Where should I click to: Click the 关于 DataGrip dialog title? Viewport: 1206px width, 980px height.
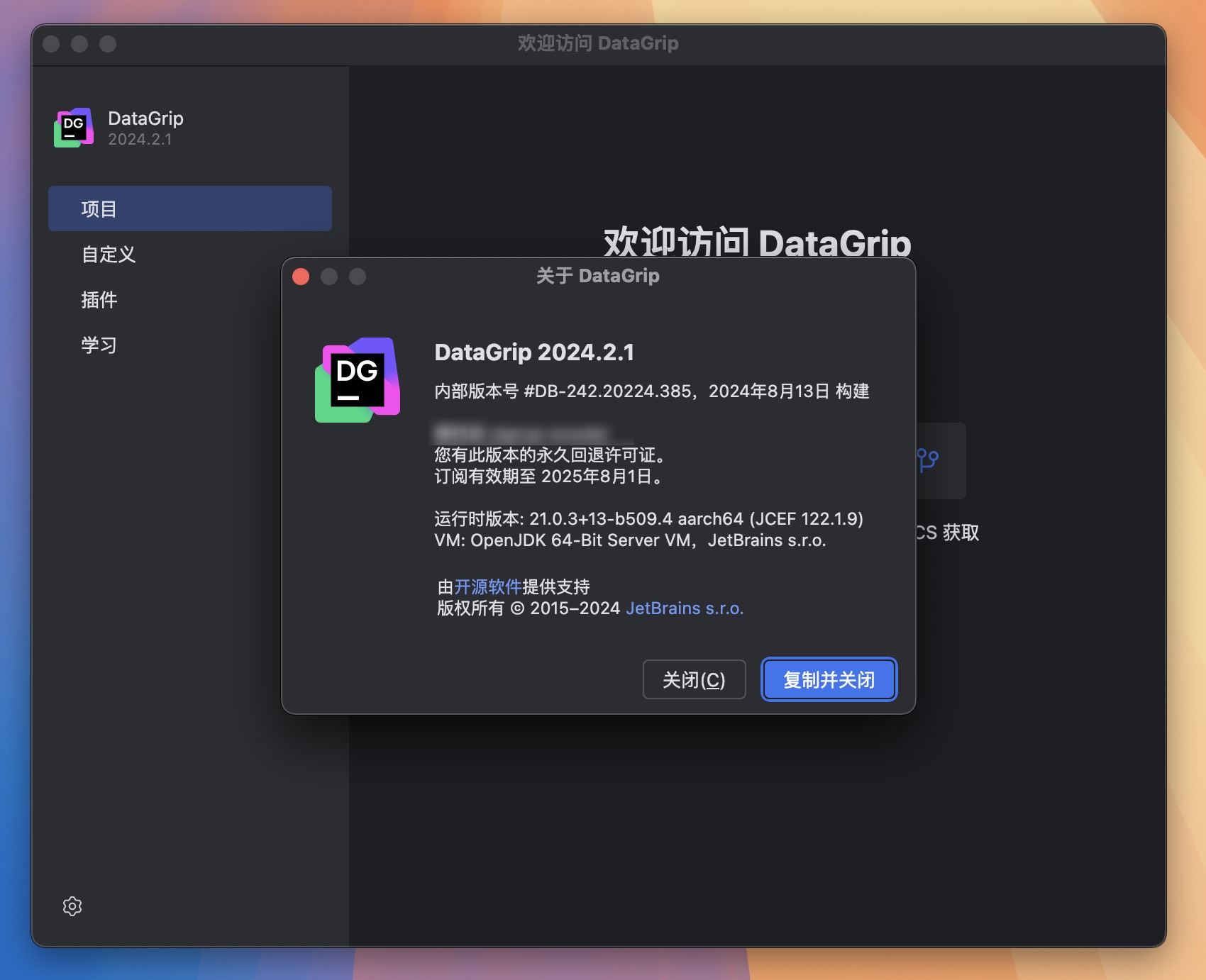pyautogui.click(x=598, y=276)
